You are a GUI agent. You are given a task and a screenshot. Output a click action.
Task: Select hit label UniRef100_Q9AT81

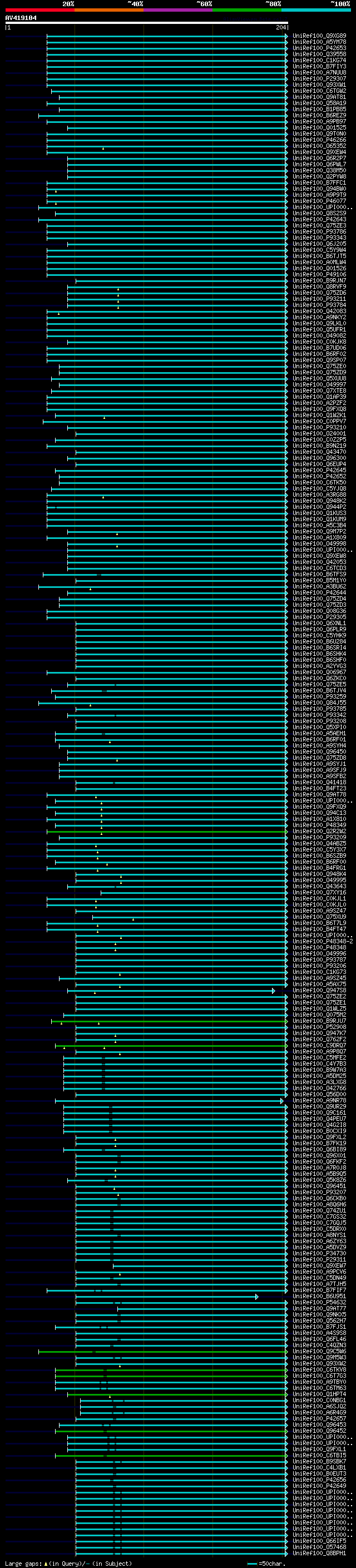319,97
